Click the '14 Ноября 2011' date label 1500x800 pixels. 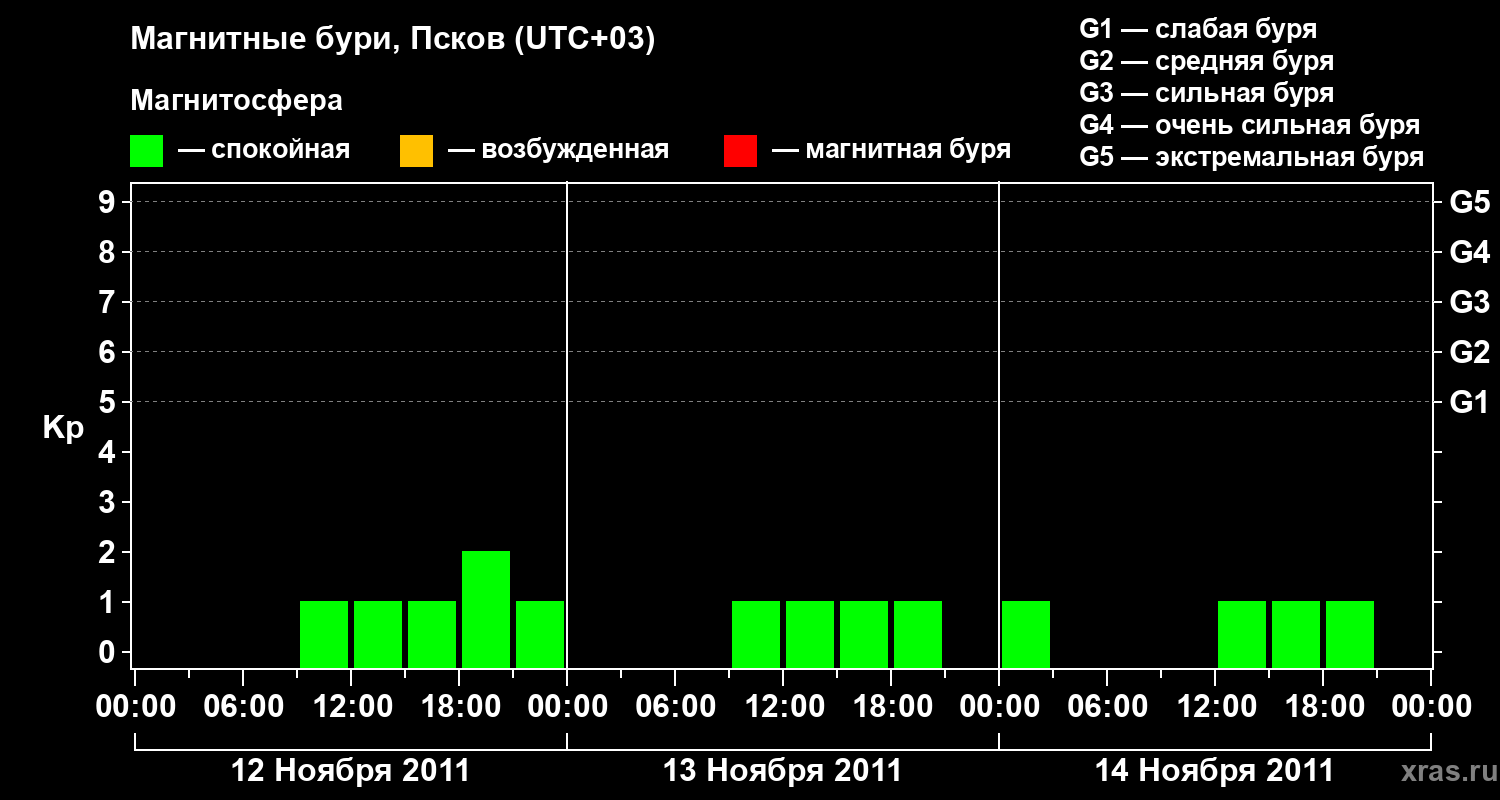(1215, 771)
